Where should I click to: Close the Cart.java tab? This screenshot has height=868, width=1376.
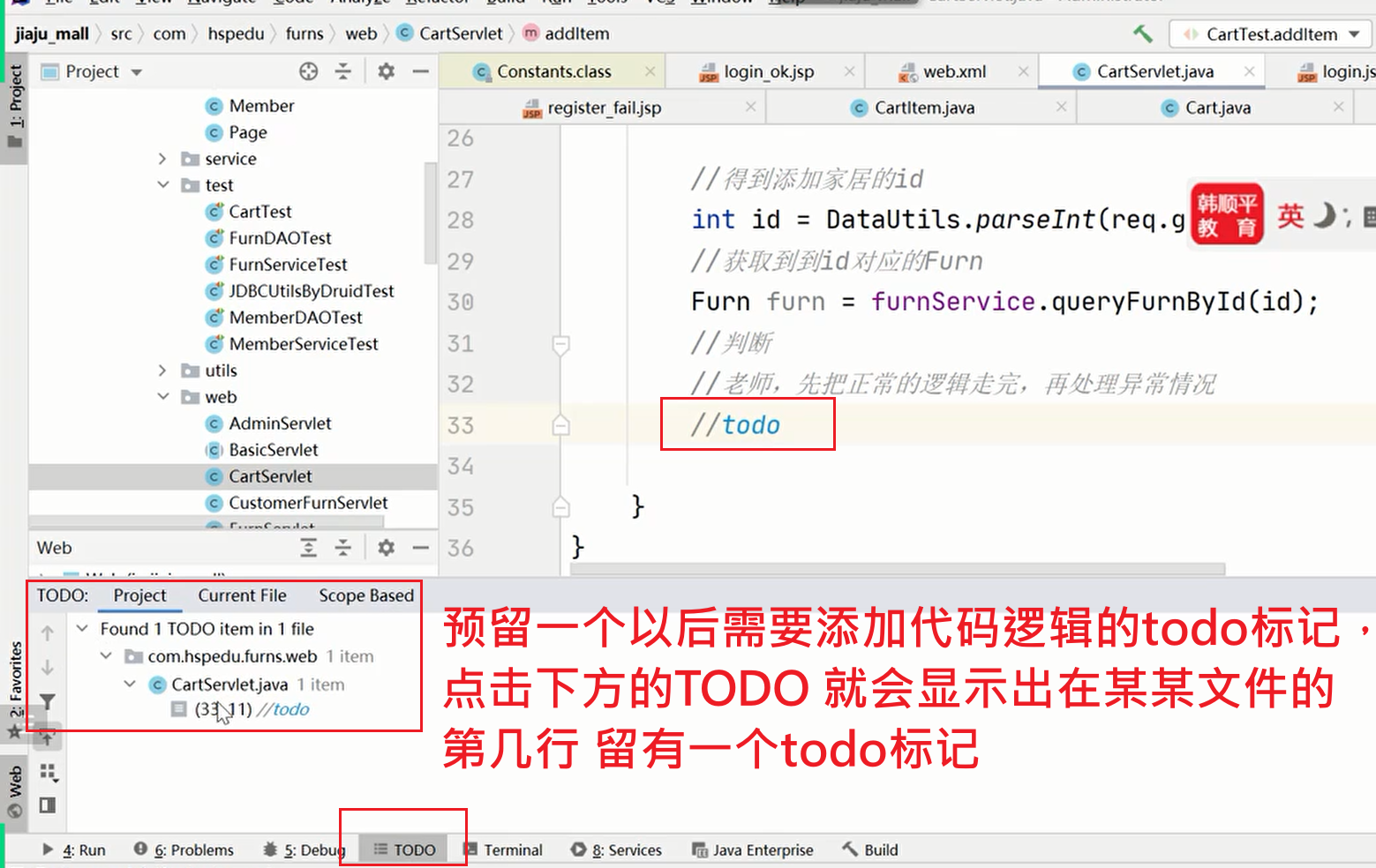pos(1339,108)
